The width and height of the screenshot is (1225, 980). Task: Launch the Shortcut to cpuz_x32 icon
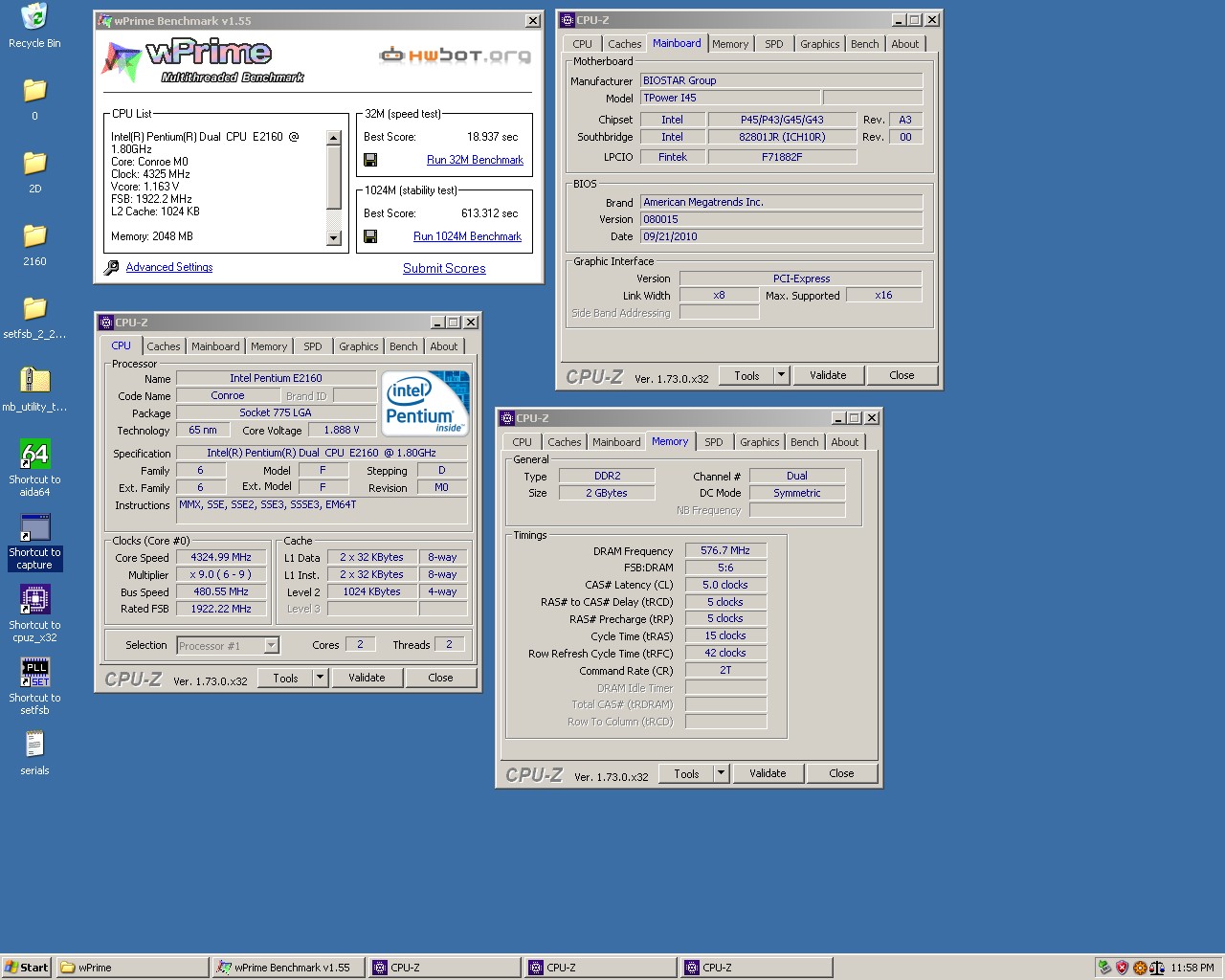pyautogui.click(x=34, y=599)
